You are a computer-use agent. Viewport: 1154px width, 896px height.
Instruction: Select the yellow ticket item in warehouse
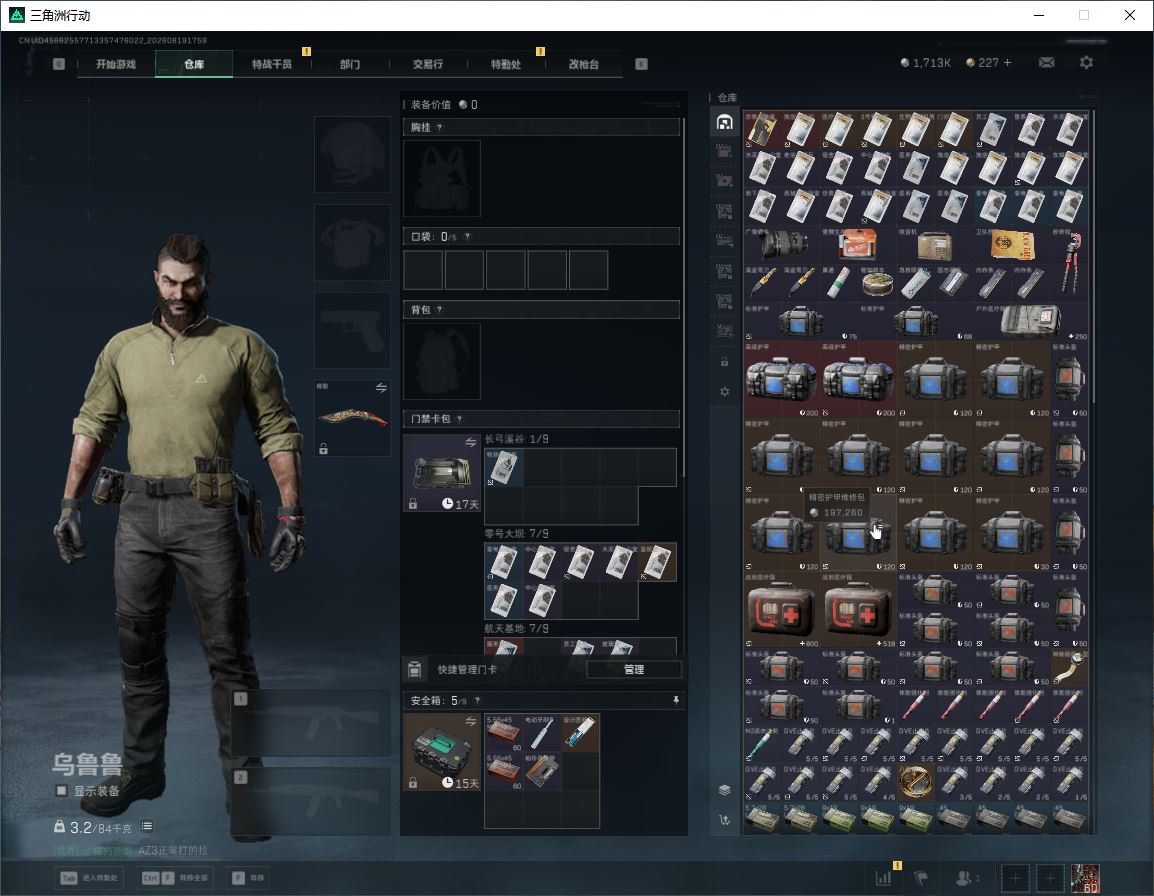[1011, 244]
